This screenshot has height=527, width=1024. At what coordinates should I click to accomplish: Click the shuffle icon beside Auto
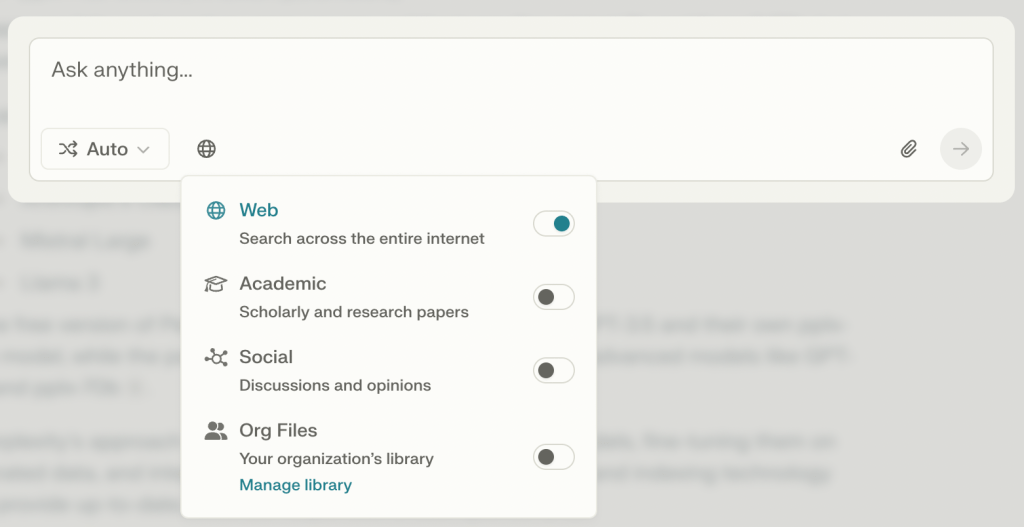pyautogui.click(x=68, y=149)
